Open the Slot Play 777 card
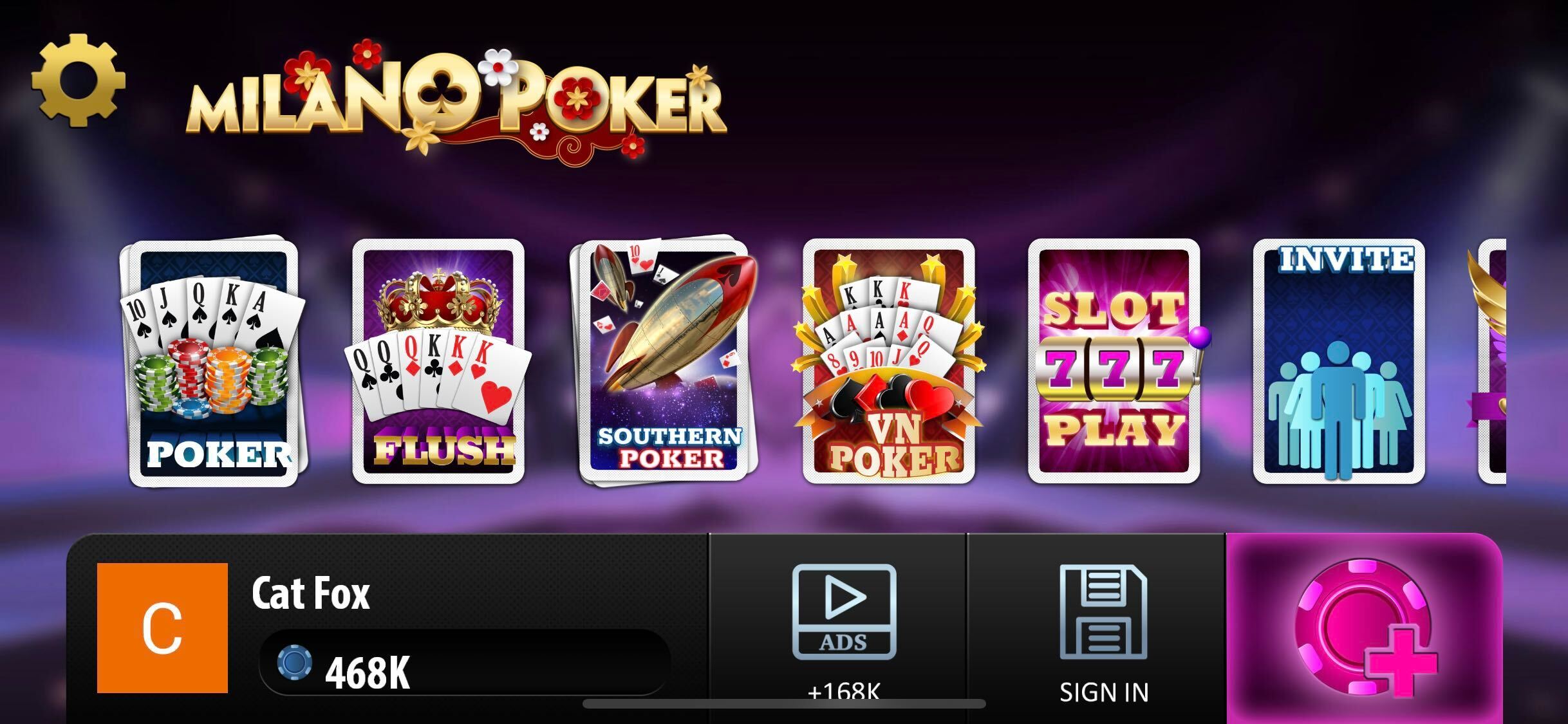Viewport: 1568px width, 724px height. 1114,361
